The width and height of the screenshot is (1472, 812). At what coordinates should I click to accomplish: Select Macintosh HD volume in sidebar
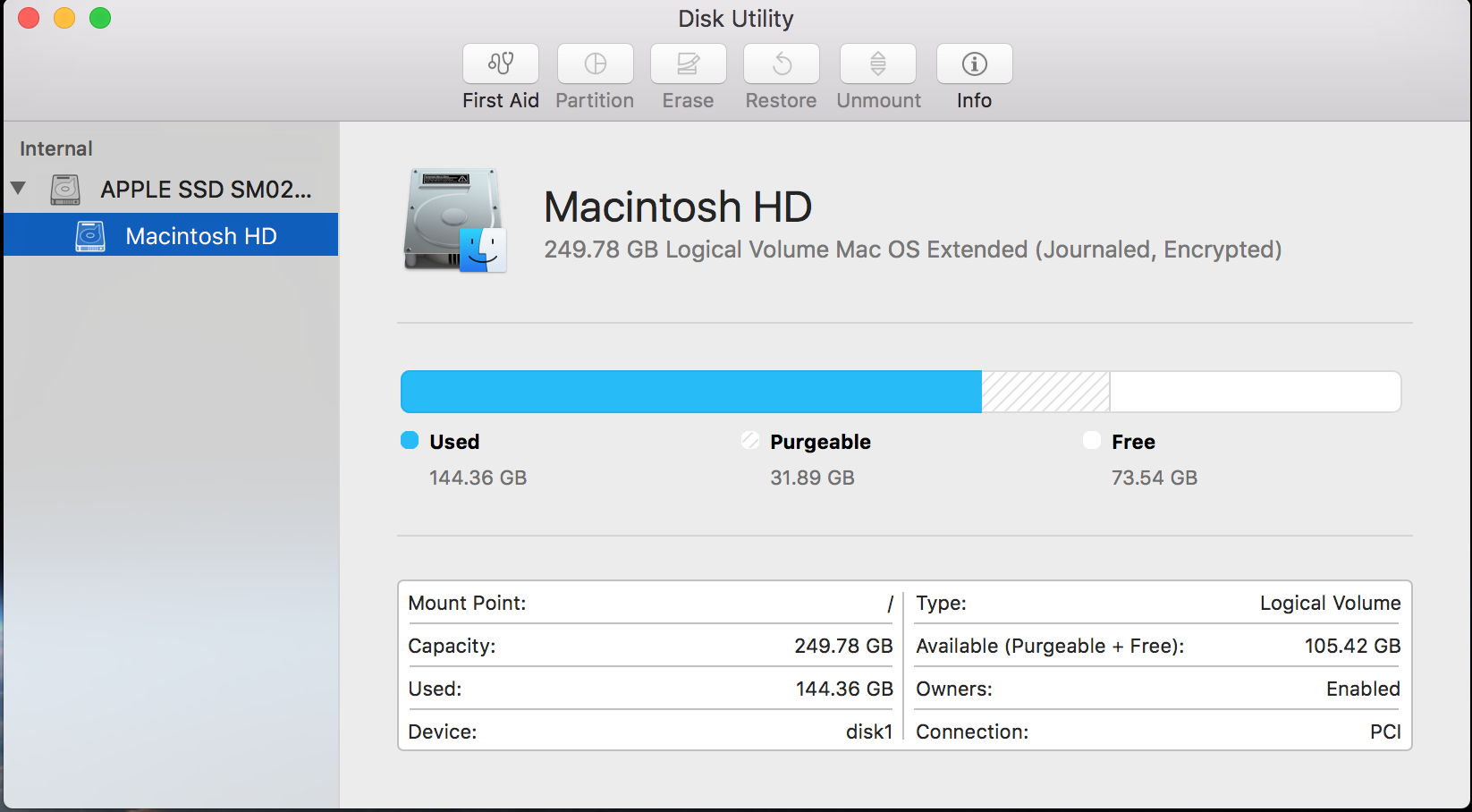click(170, 235)
